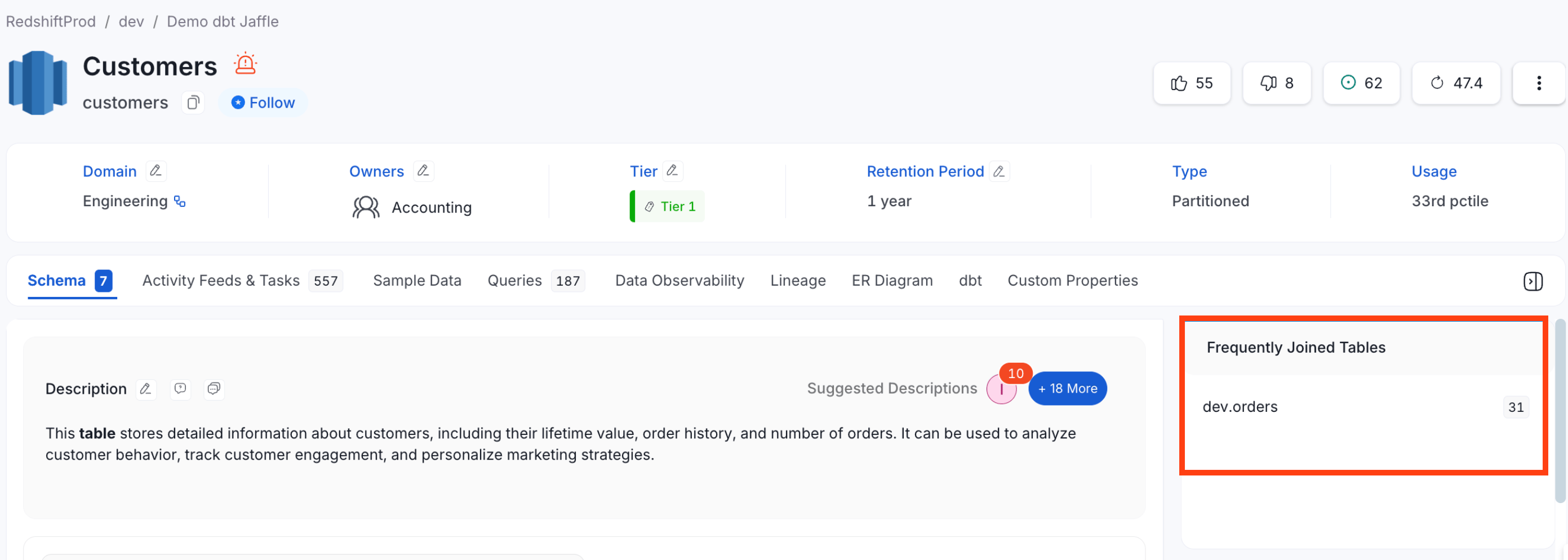Image resolution: width=1568 pixels, height=560 pixels.
Task: Copy the customers table name
Action: (193, 103)
